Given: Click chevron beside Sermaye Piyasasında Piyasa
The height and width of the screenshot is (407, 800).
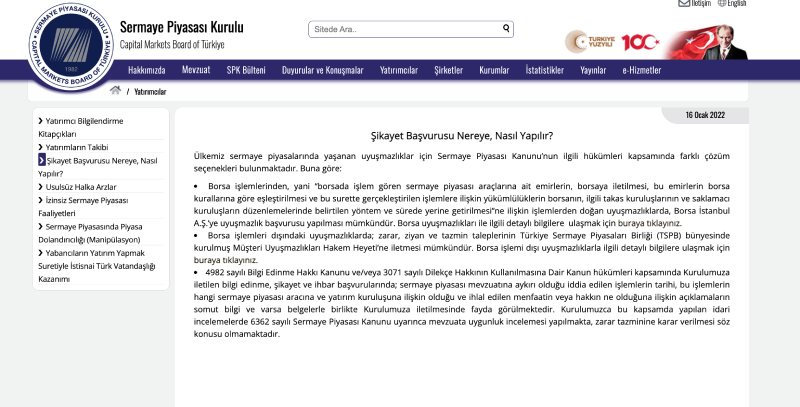Looking at the screenshot, I should click(41, 226).
